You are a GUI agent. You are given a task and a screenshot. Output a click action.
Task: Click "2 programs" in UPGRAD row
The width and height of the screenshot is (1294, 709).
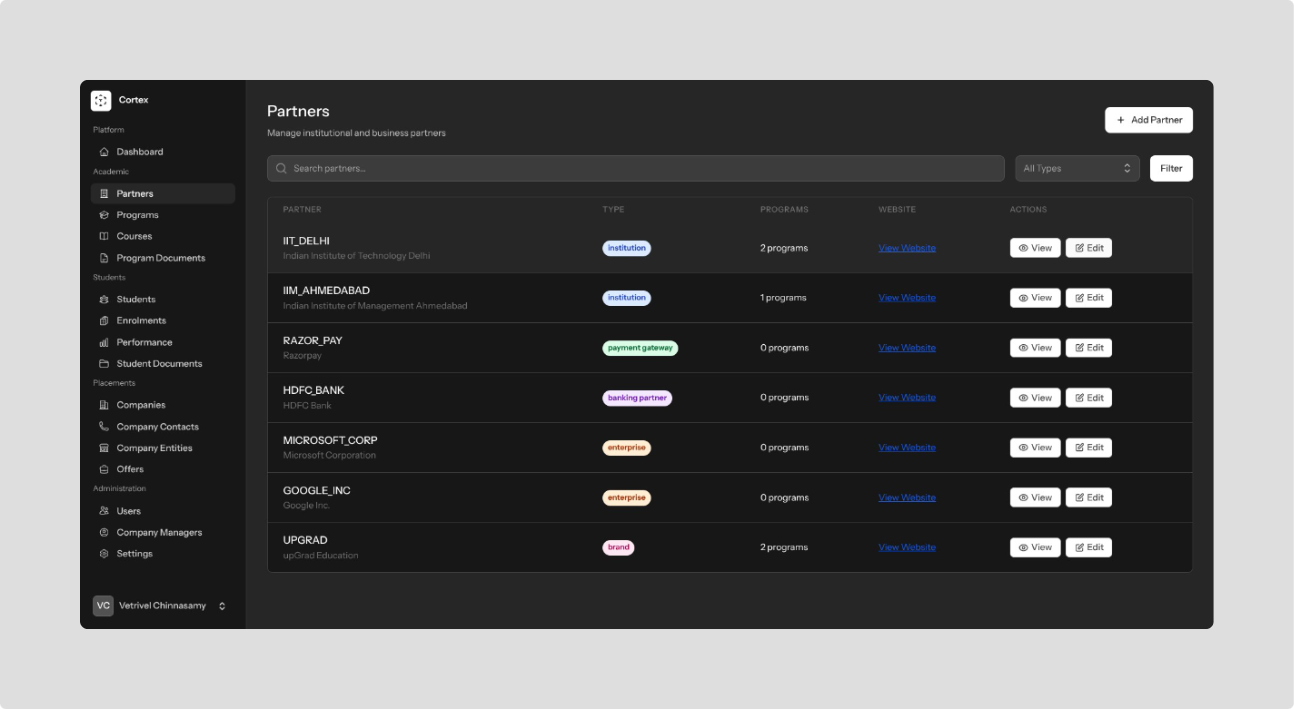[784, 548]
